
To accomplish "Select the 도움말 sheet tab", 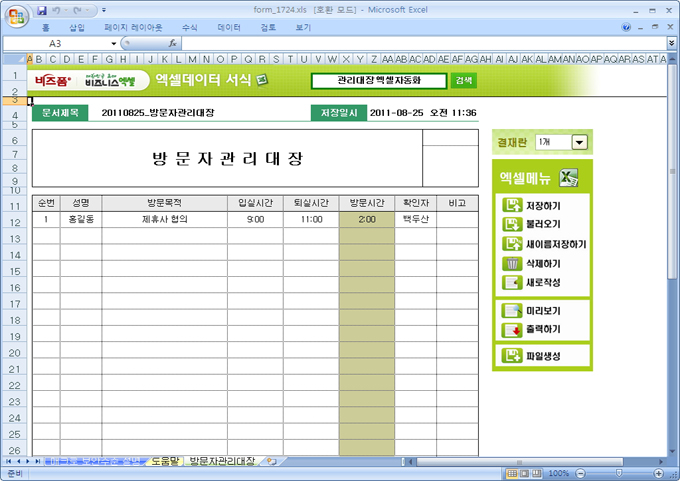I will pyautogui.click(x=165, y=461).
